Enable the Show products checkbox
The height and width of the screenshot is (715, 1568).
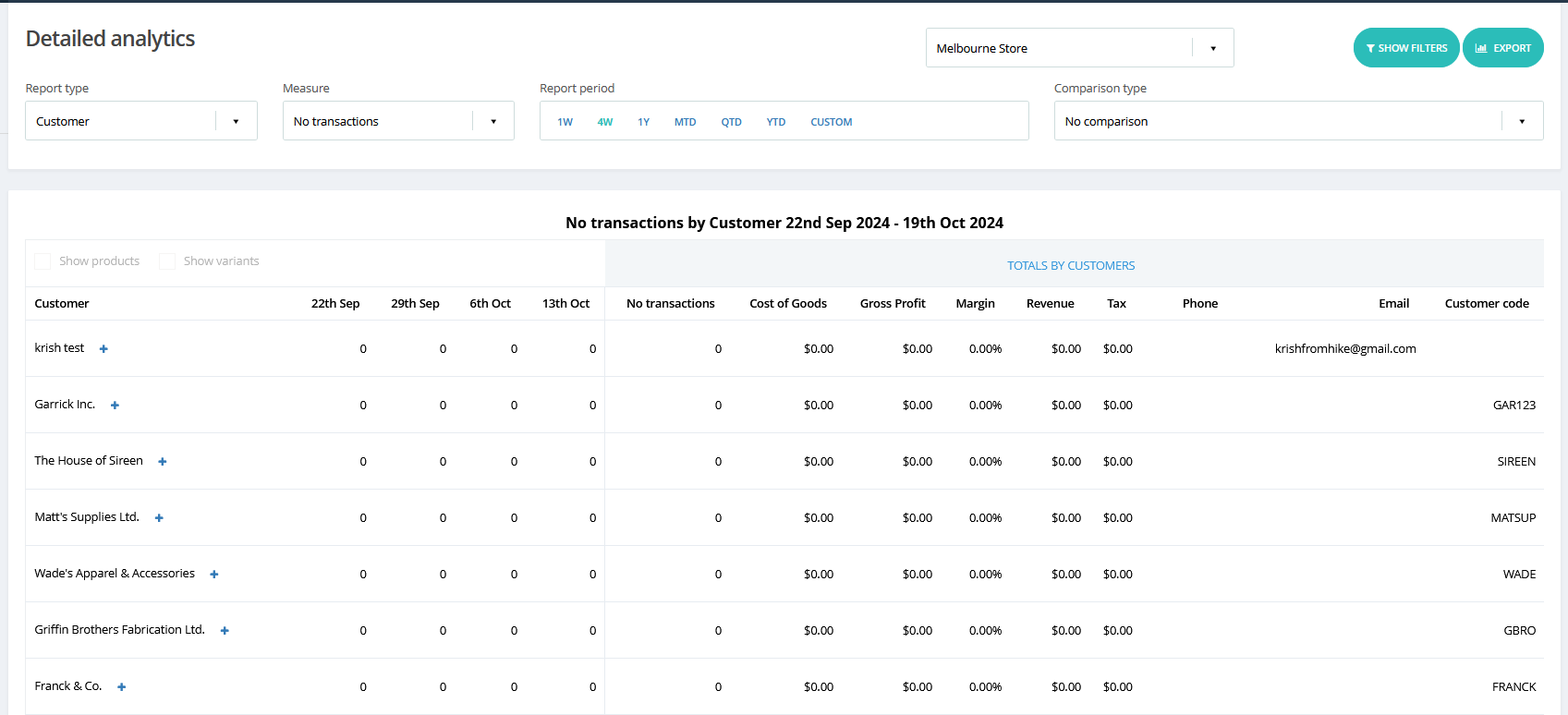tap(43, 261)
